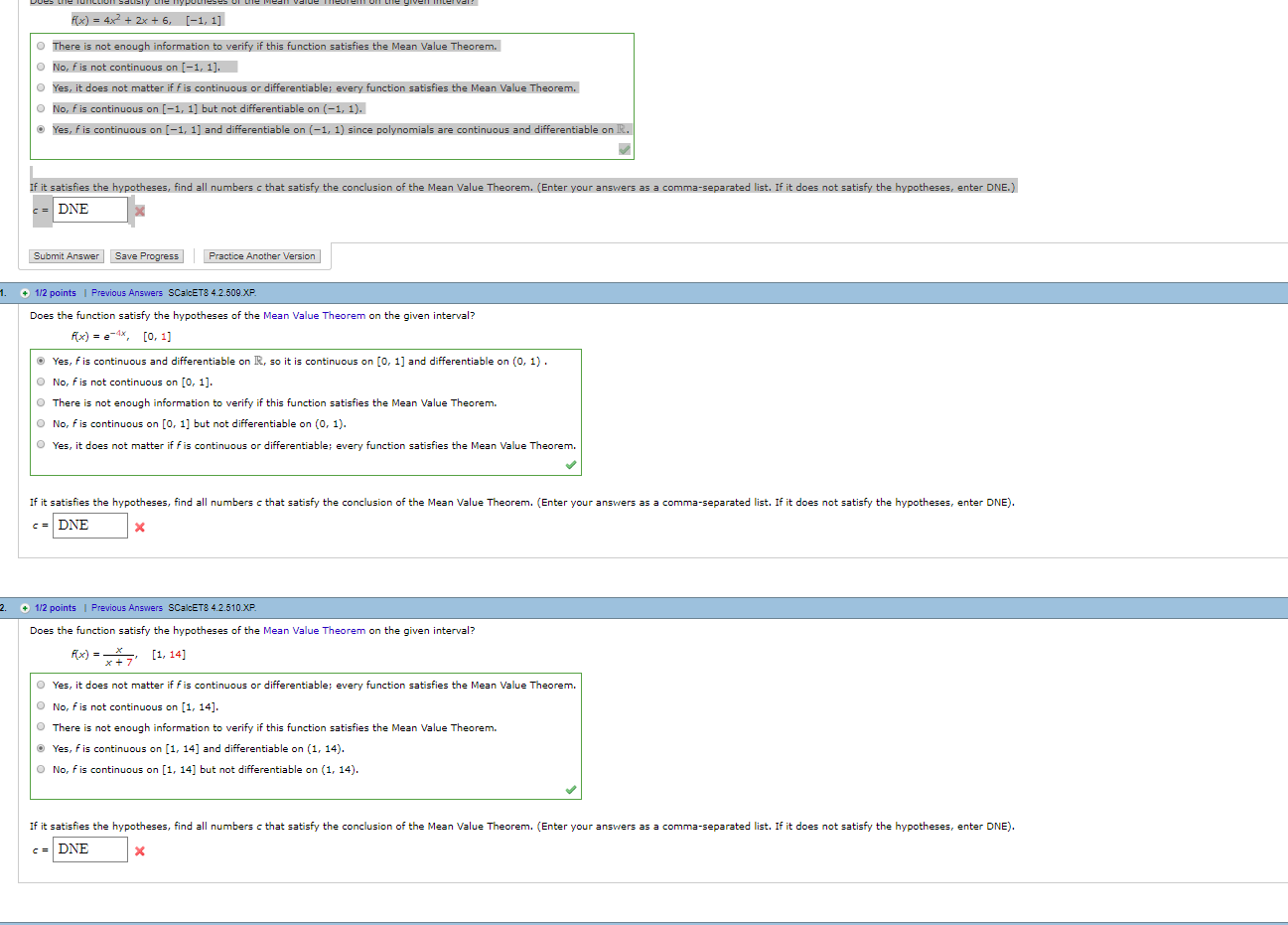Select 'not enough information' option for 4x² function
Viewport: 1288px width, 925px height.
coord(41,46)
